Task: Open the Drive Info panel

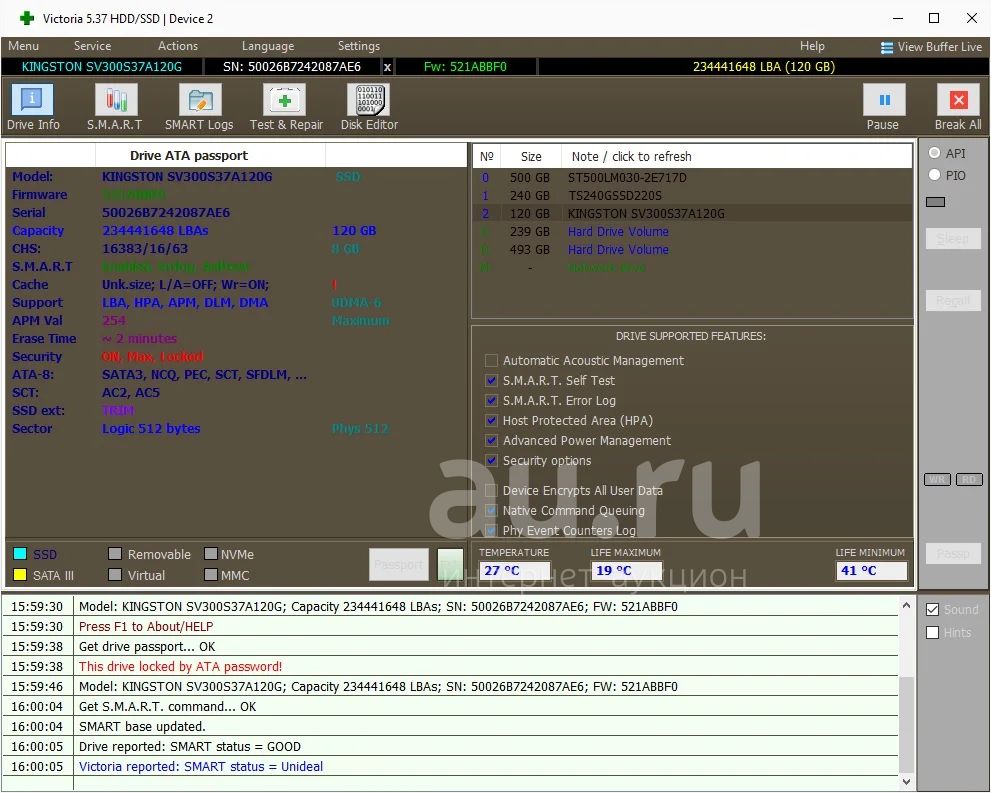Action: 32,106
